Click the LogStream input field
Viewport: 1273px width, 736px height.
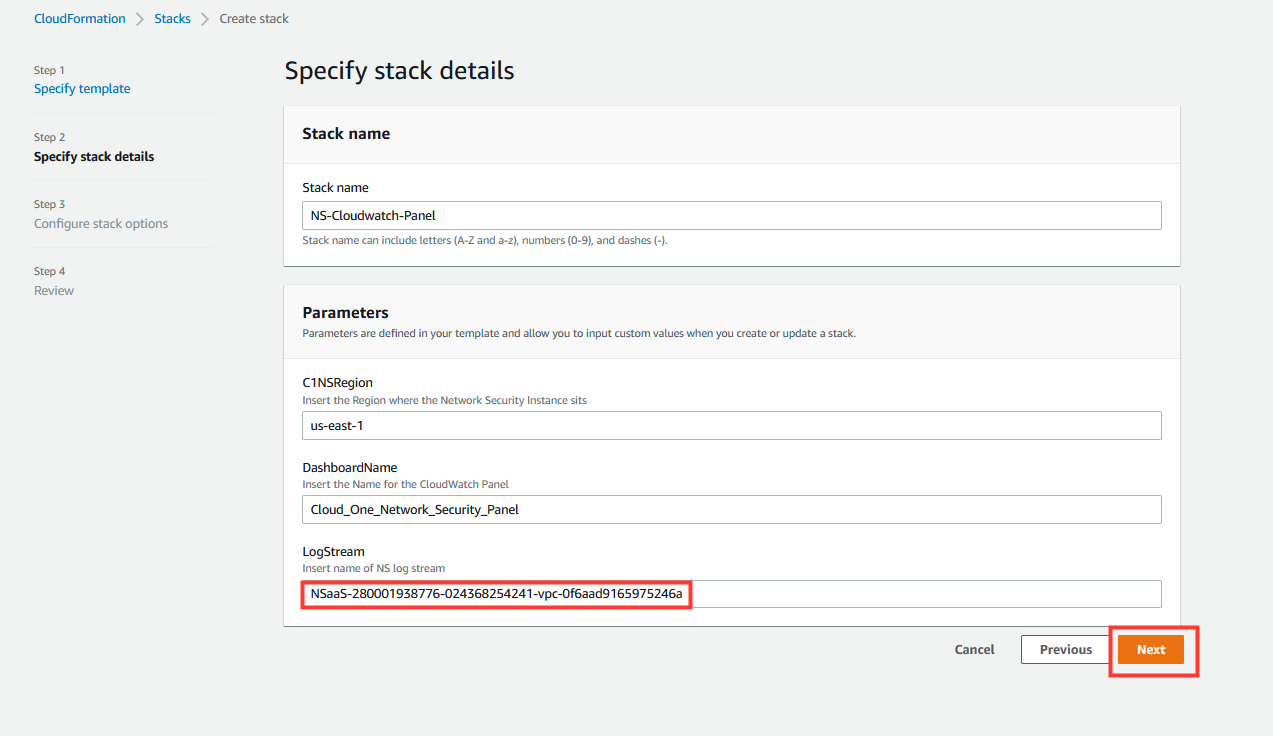[732, 594]
